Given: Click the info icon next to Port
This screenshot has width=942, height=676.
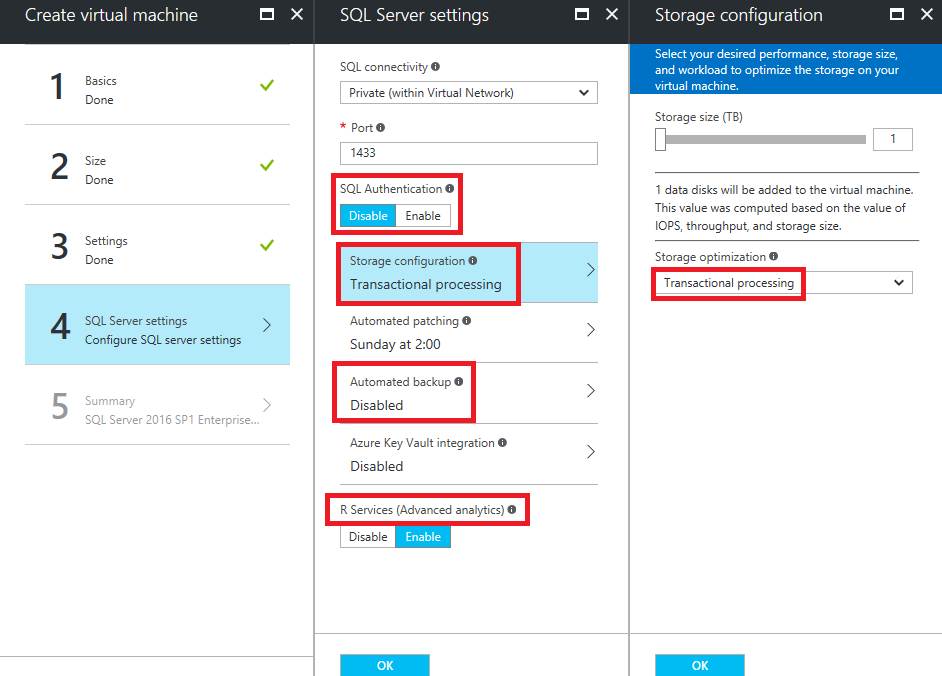Looking at the screenshot, I should 381,127.
